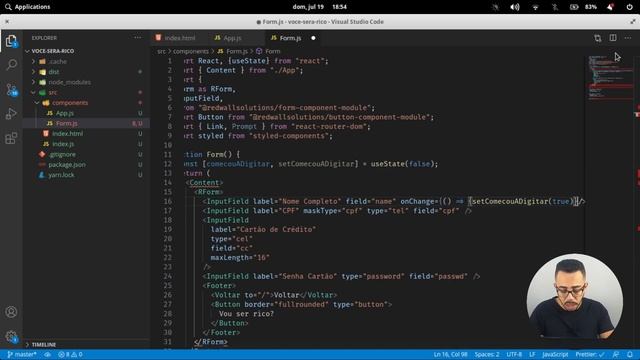Viewport: 640px width, 360px height.
Task: Open the Search view in activity bar
Action: pyautogui.click(x=11, y=65)
